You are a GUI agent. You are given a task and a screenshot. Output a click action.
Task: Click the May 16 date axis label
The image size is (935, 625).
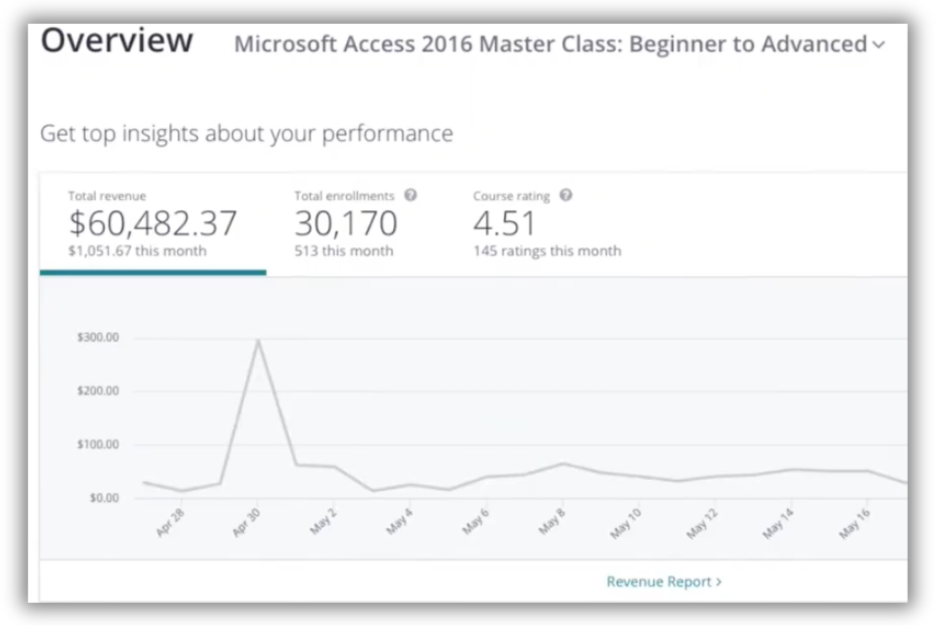click(x=855, y=522)
